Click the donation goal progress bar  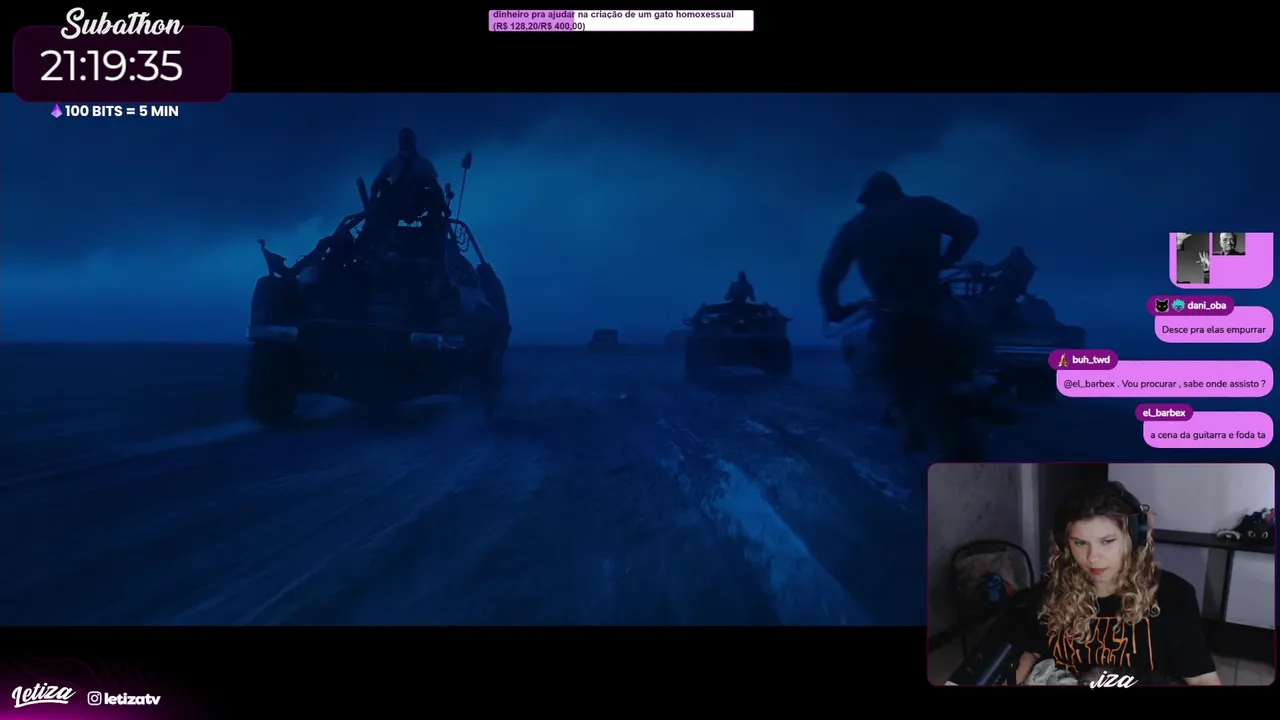621,20
